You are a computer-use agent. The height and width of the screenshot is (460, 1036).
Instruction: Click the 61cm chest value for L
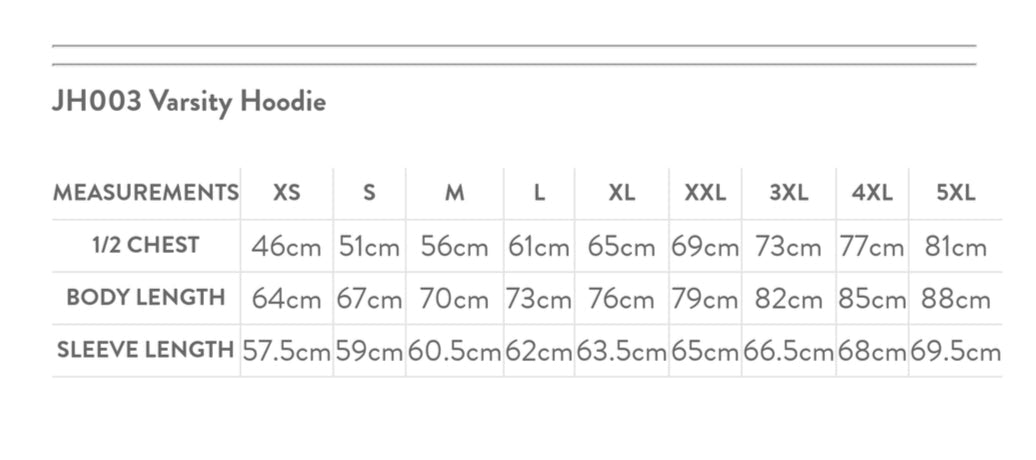pos(539,246)
